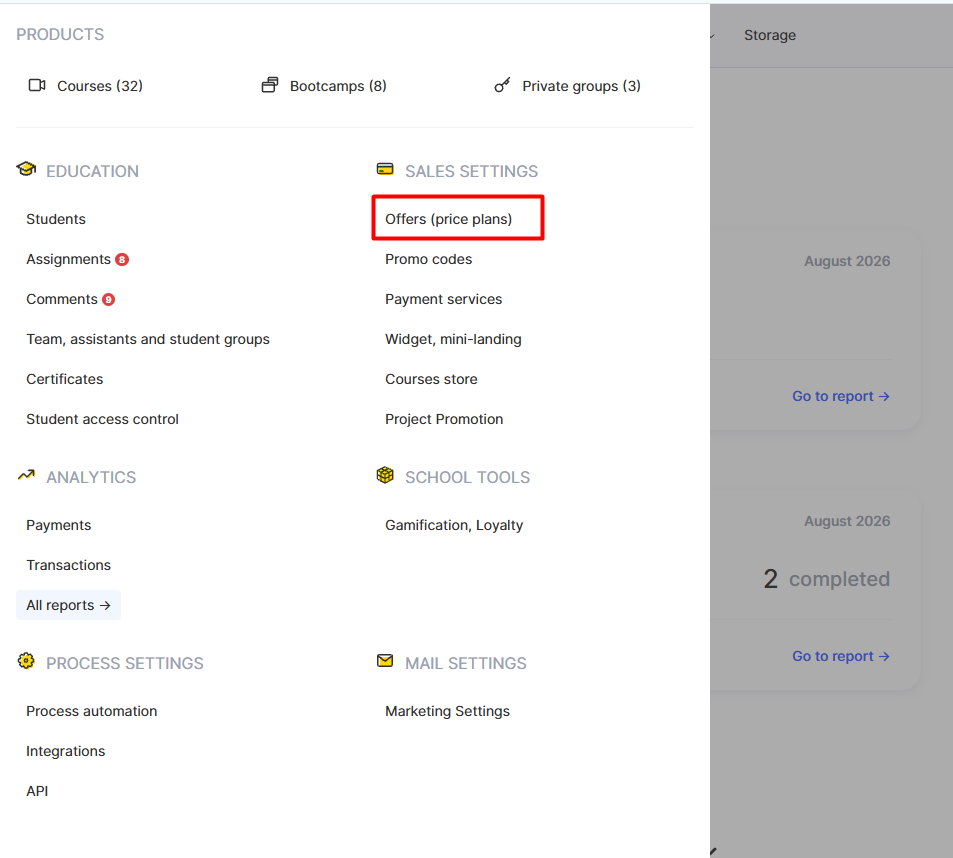
Task: Open the Storage tab
Action: [x=769, y=35]
